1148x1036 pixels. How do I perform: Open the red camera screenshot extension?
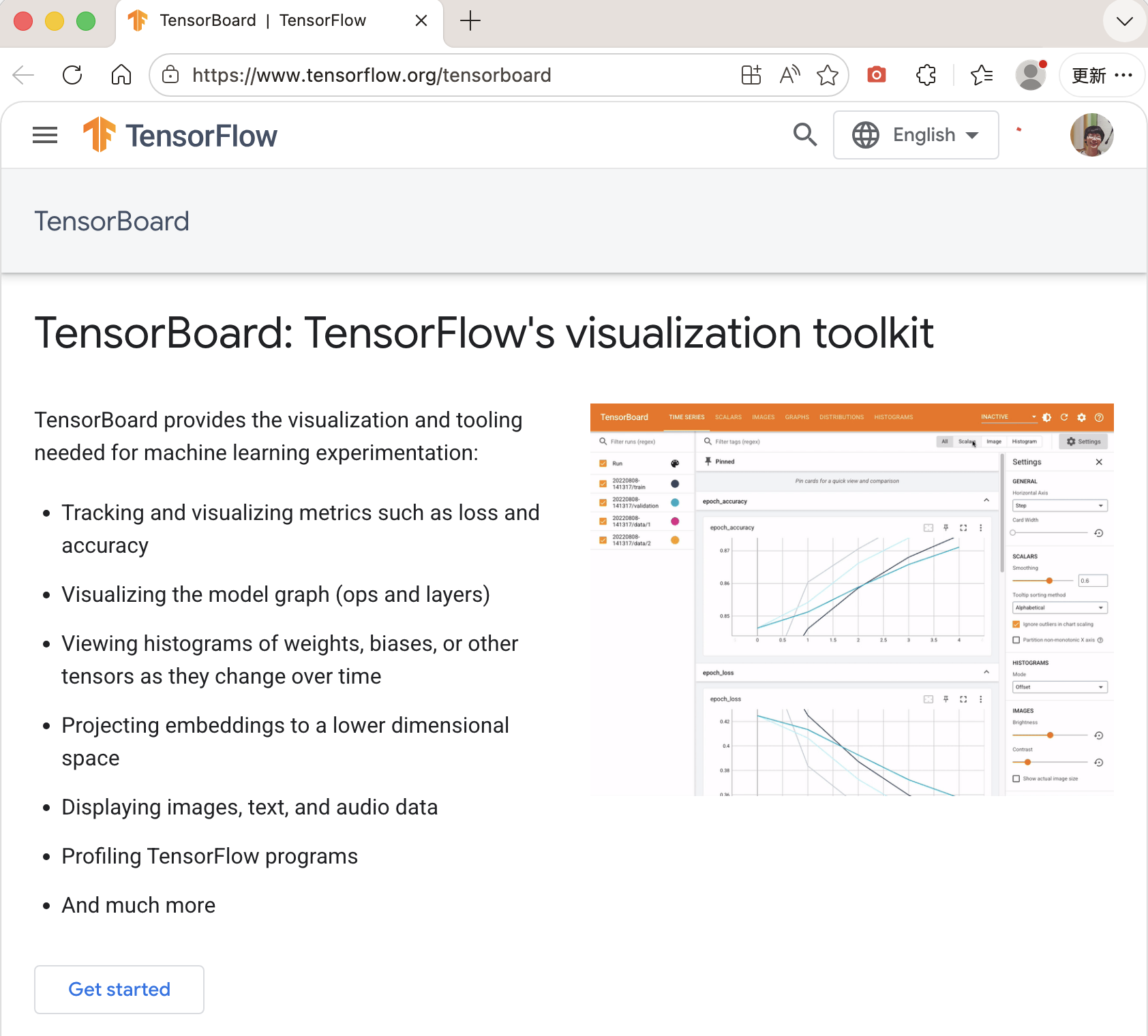point(877,75)
